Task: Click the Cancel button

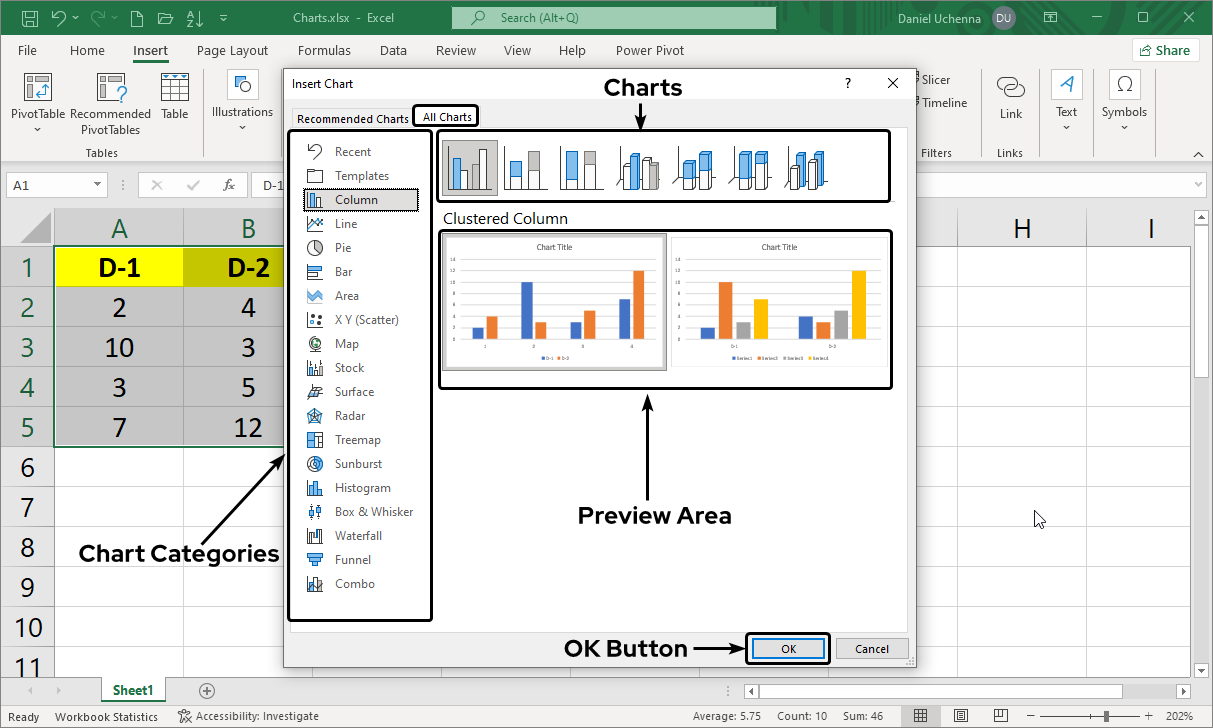Action: 872,648
